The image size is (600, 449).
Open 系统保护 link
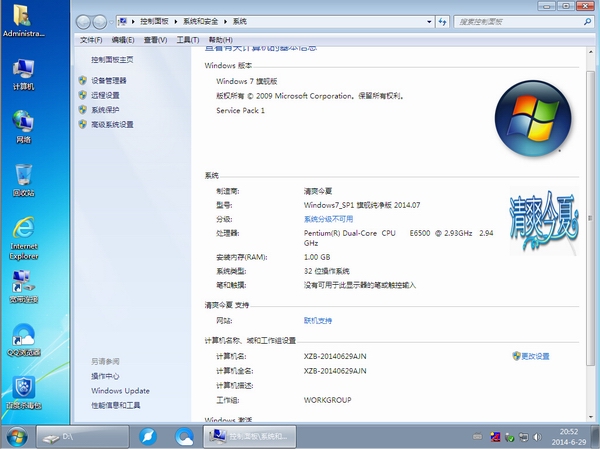click(x=105, y=110)
